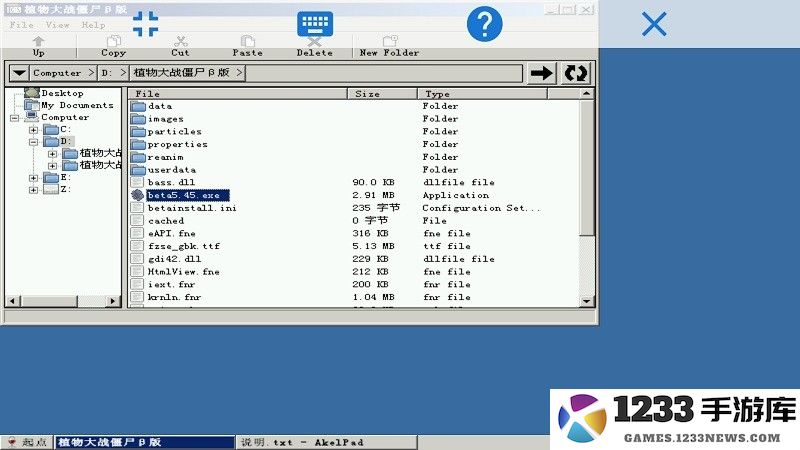Expand the Z: drive tree node
Screen dimensions: 800x450
click(33, 189)
